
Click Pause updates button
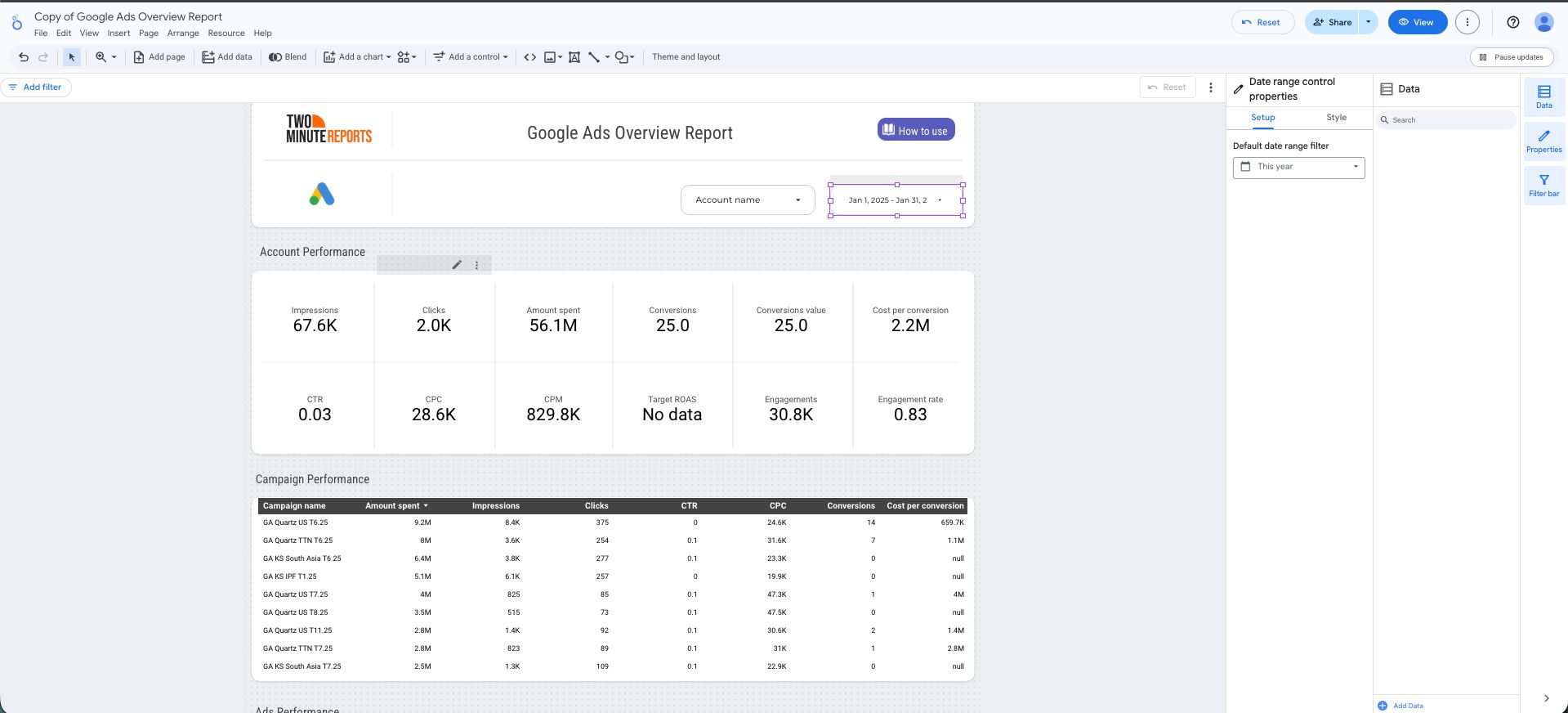point(1512,57)
